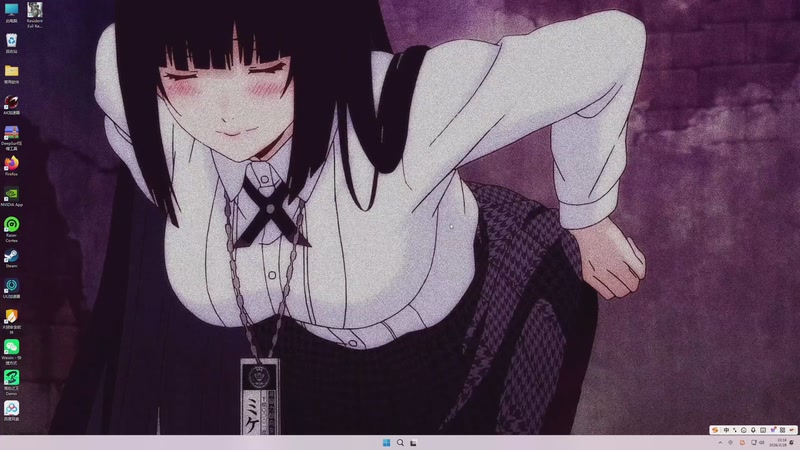Open the clock and date calendar flyout

(778, 442)
